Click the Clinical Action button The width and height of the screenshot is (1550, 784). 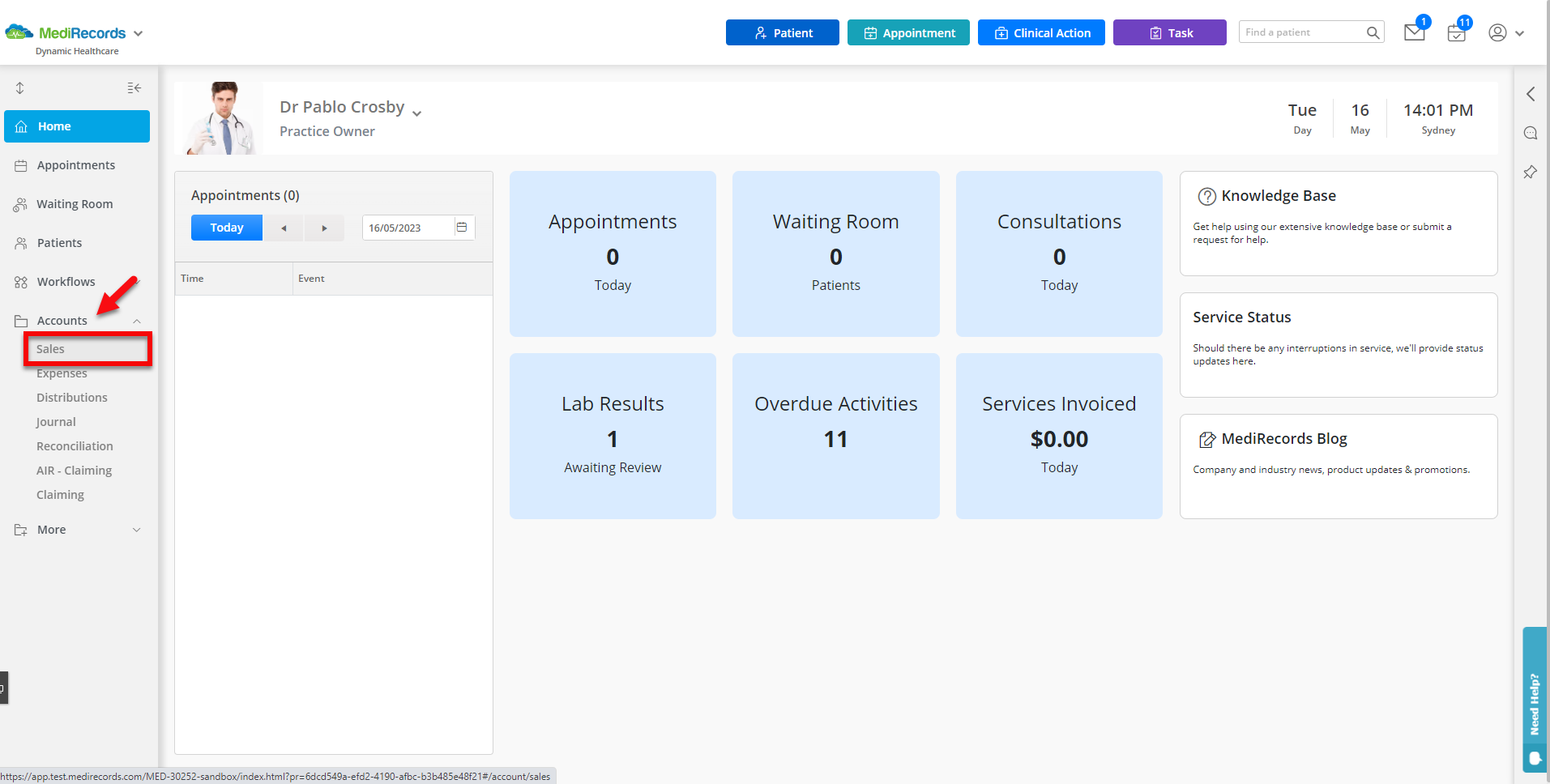1041,32
